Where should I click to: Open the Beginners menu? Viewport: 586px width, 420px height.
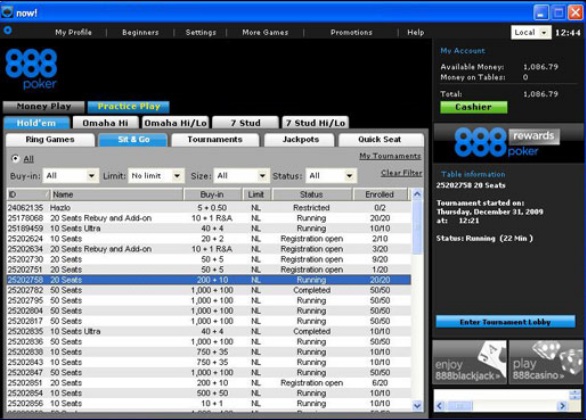140,33
